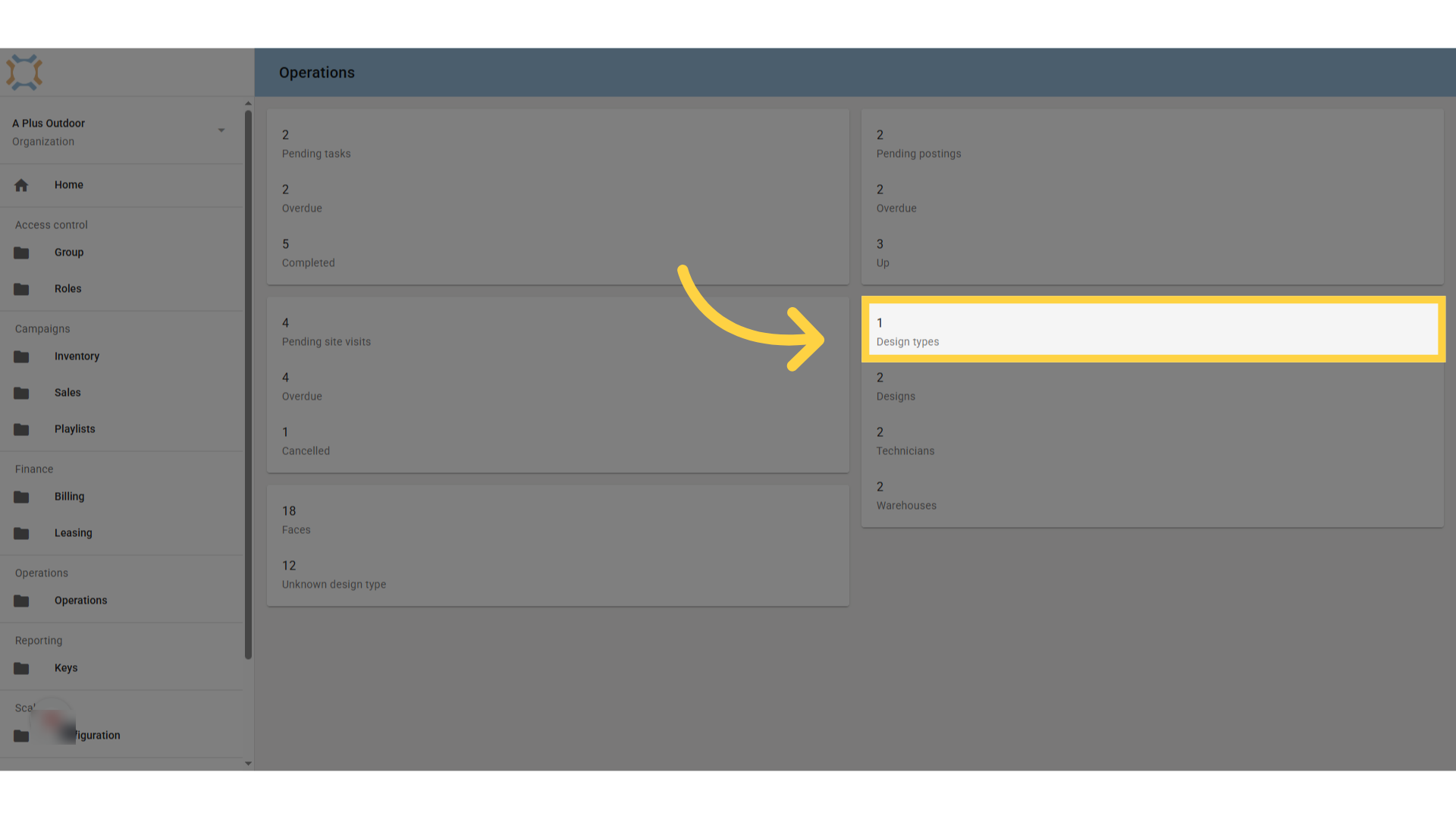Open the Roles menu item
This screenshot has width=1456, height=819.
121,289
